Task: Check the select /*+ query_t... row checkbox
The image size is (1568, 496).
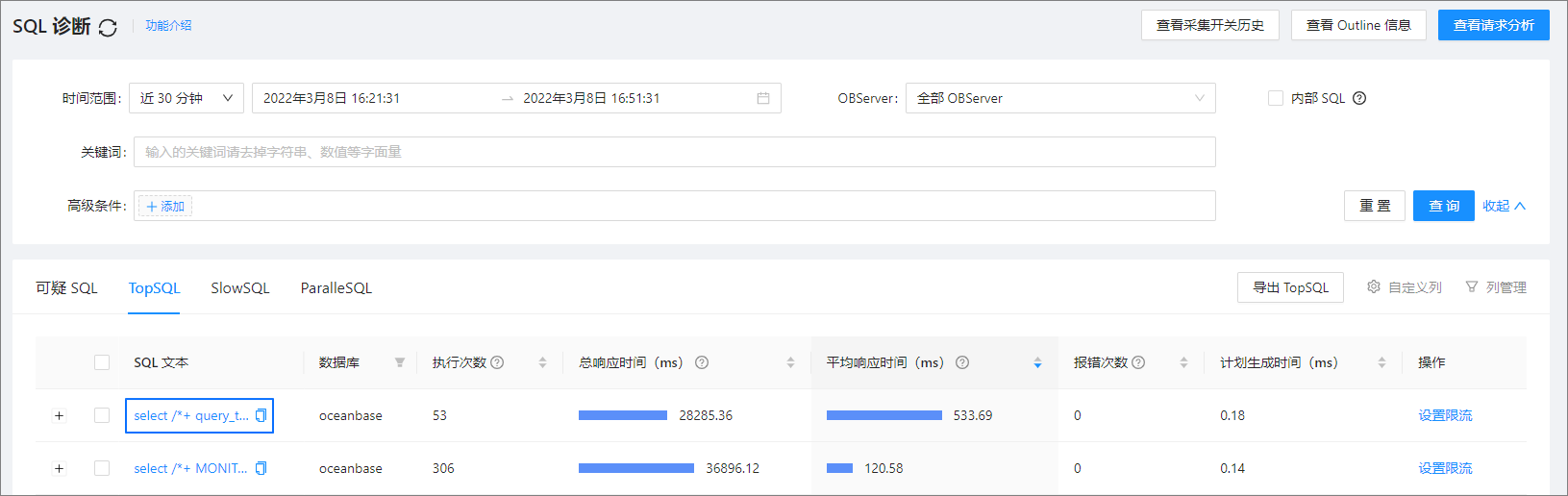Action: [102, 415]
